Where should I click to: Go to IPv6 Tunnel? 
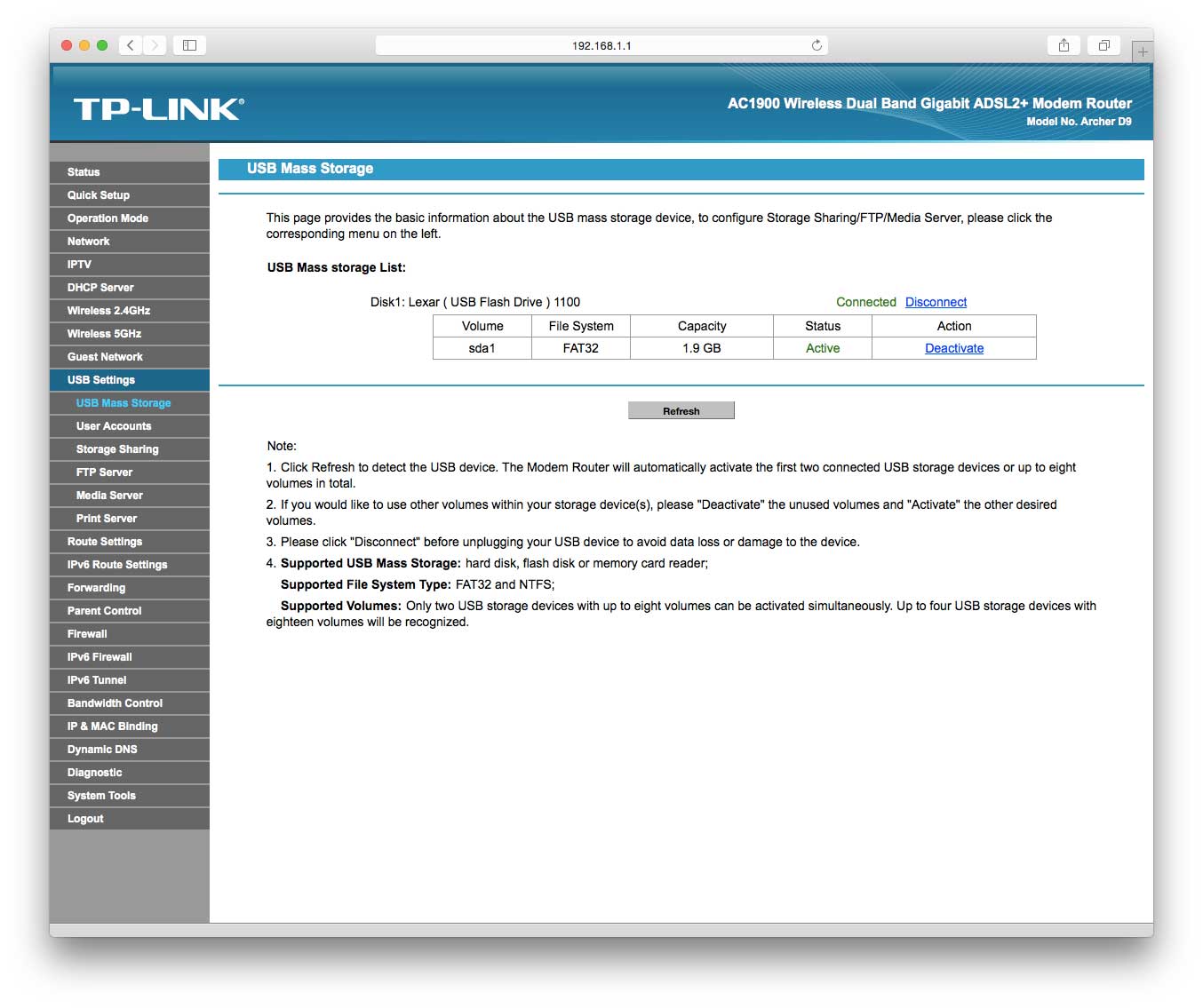(130, 680)
